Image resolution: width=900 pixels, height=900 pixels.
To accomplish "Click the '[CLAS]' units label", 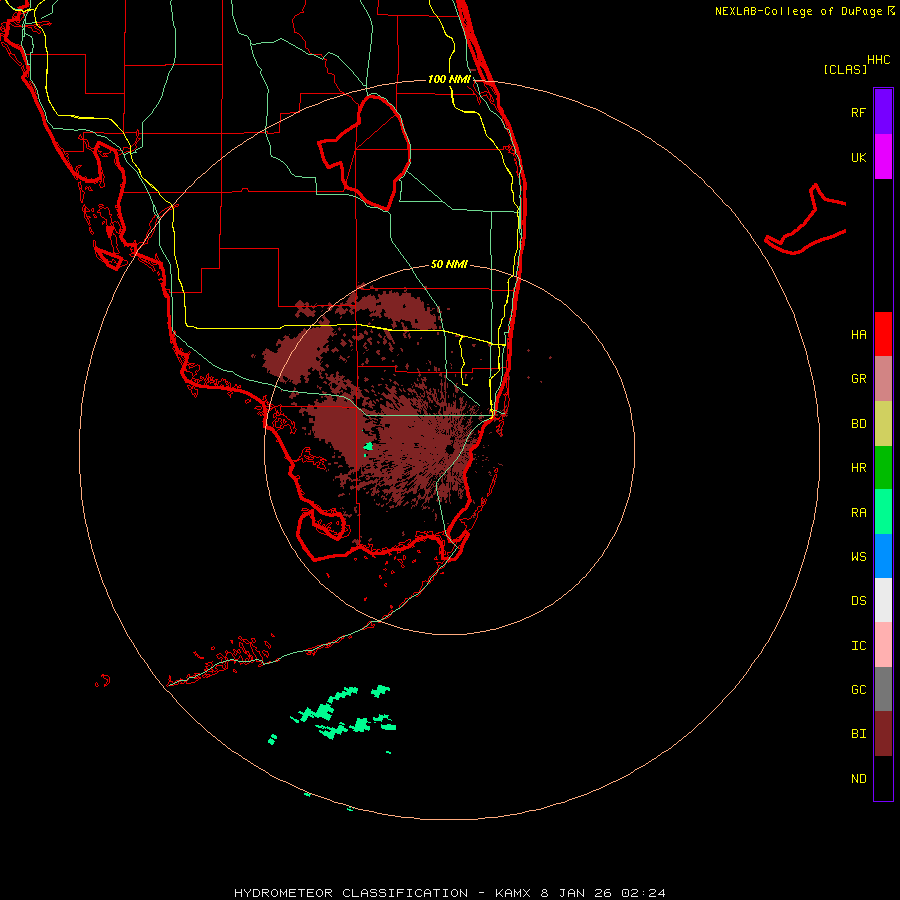I will pos(845,69).
